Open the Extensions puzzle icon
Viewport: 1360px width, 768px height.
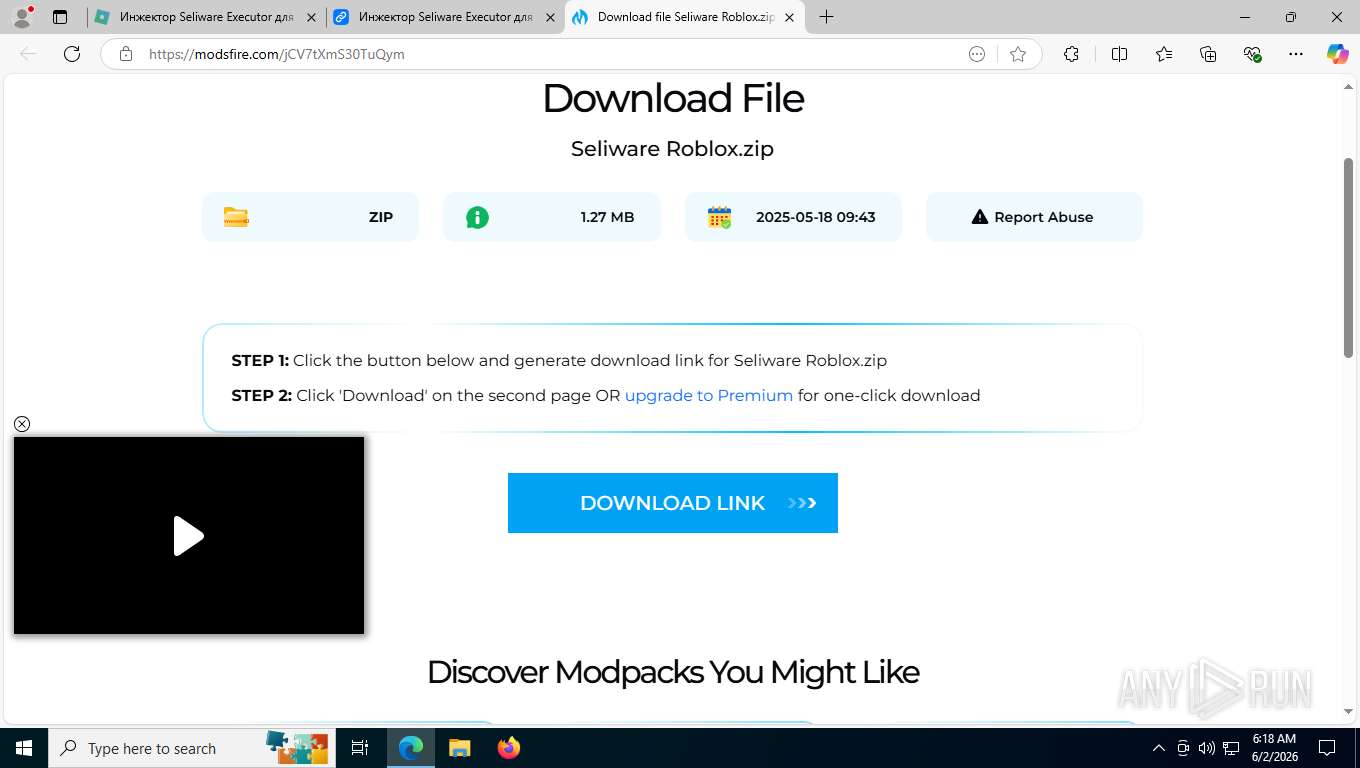[x=1071, y=54]
